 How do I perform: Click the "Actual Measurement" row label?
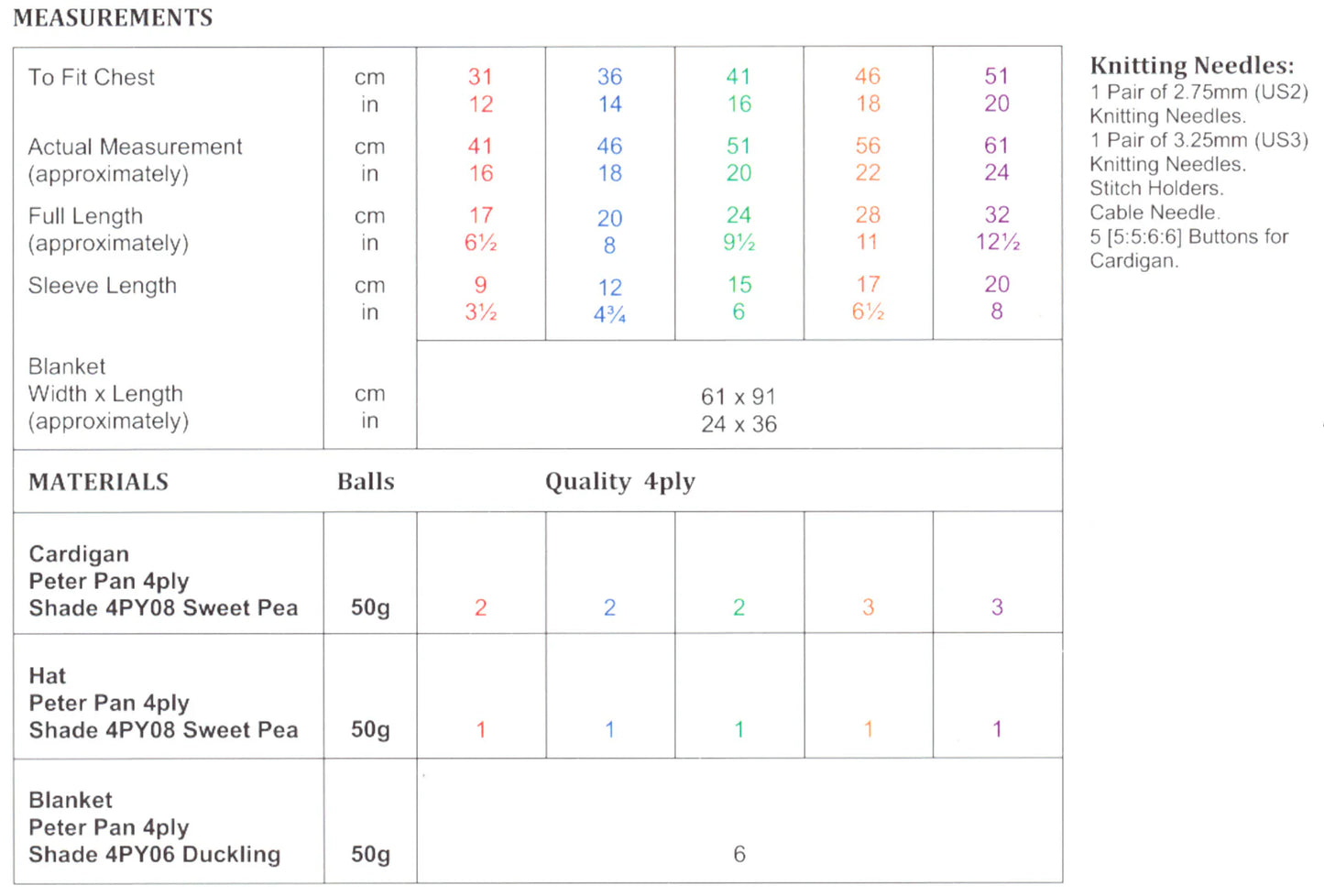135,148
